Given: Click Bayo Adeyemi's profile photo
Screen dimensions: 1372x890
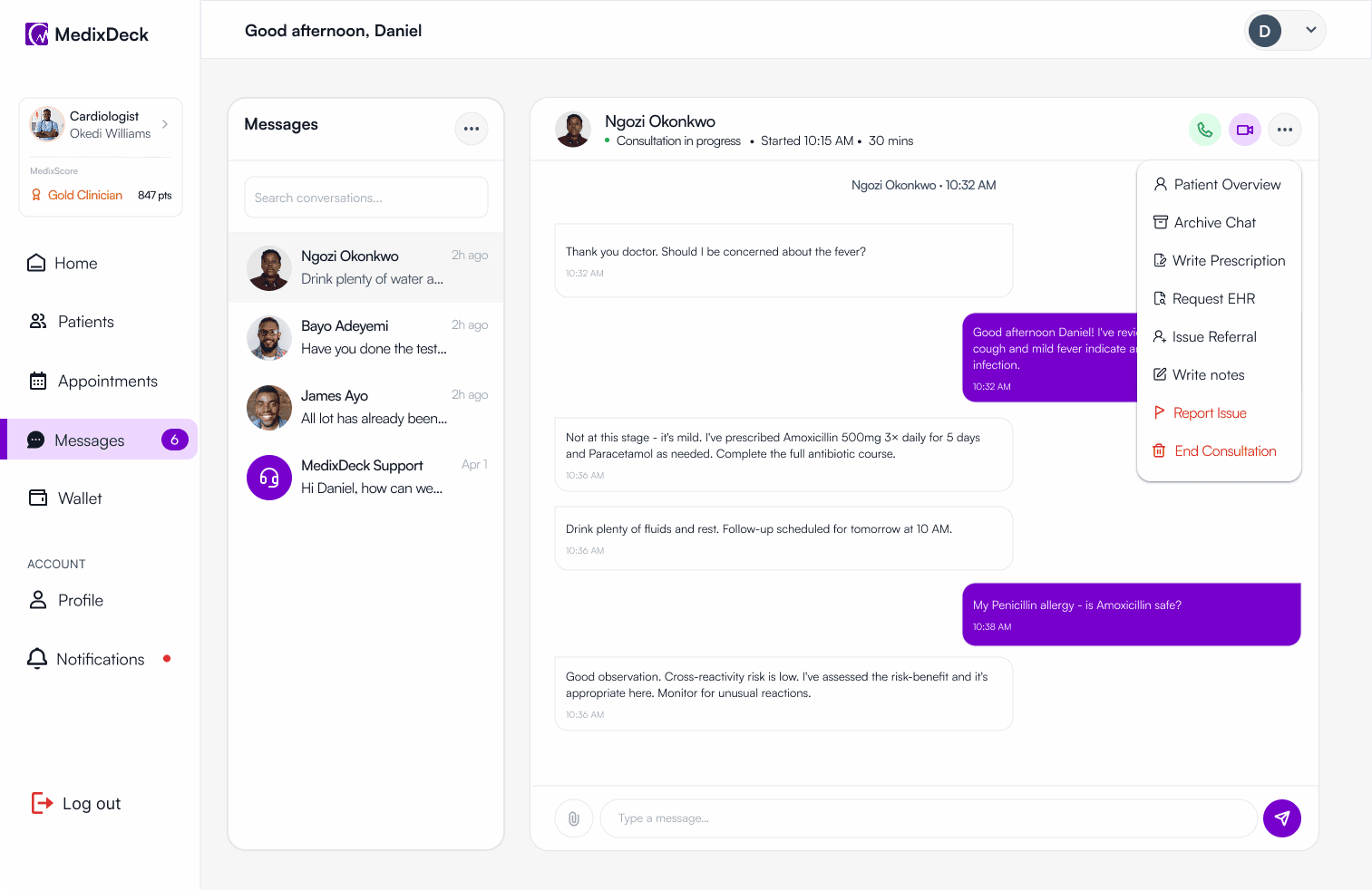Looking at the screenshot, I should [269, 338].
